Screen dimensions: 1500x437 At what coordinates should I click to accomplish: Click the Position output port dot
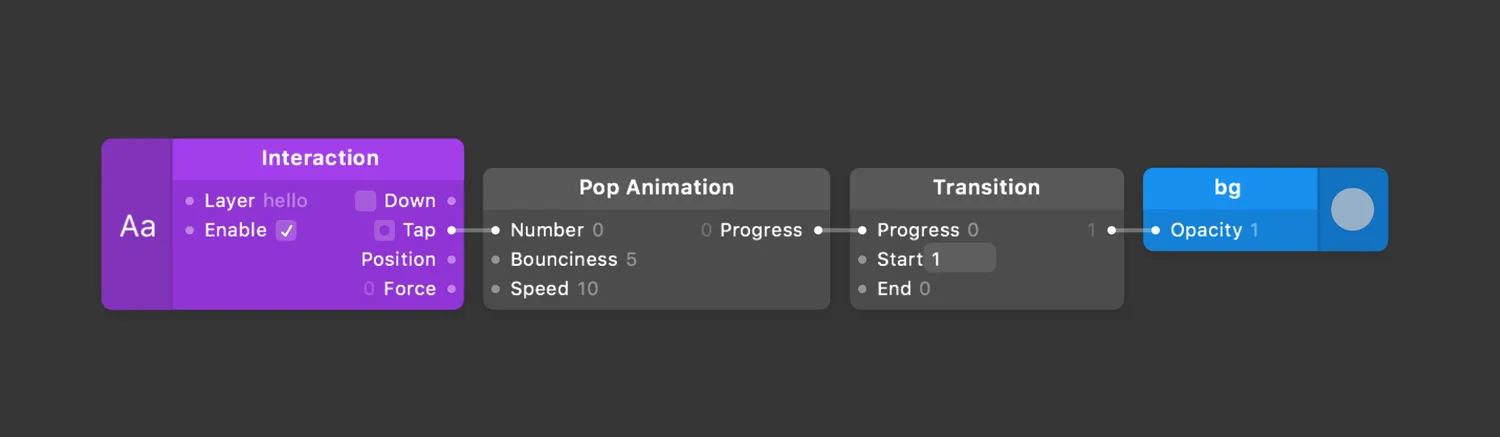pyautogui.click(x=451, y=259)
